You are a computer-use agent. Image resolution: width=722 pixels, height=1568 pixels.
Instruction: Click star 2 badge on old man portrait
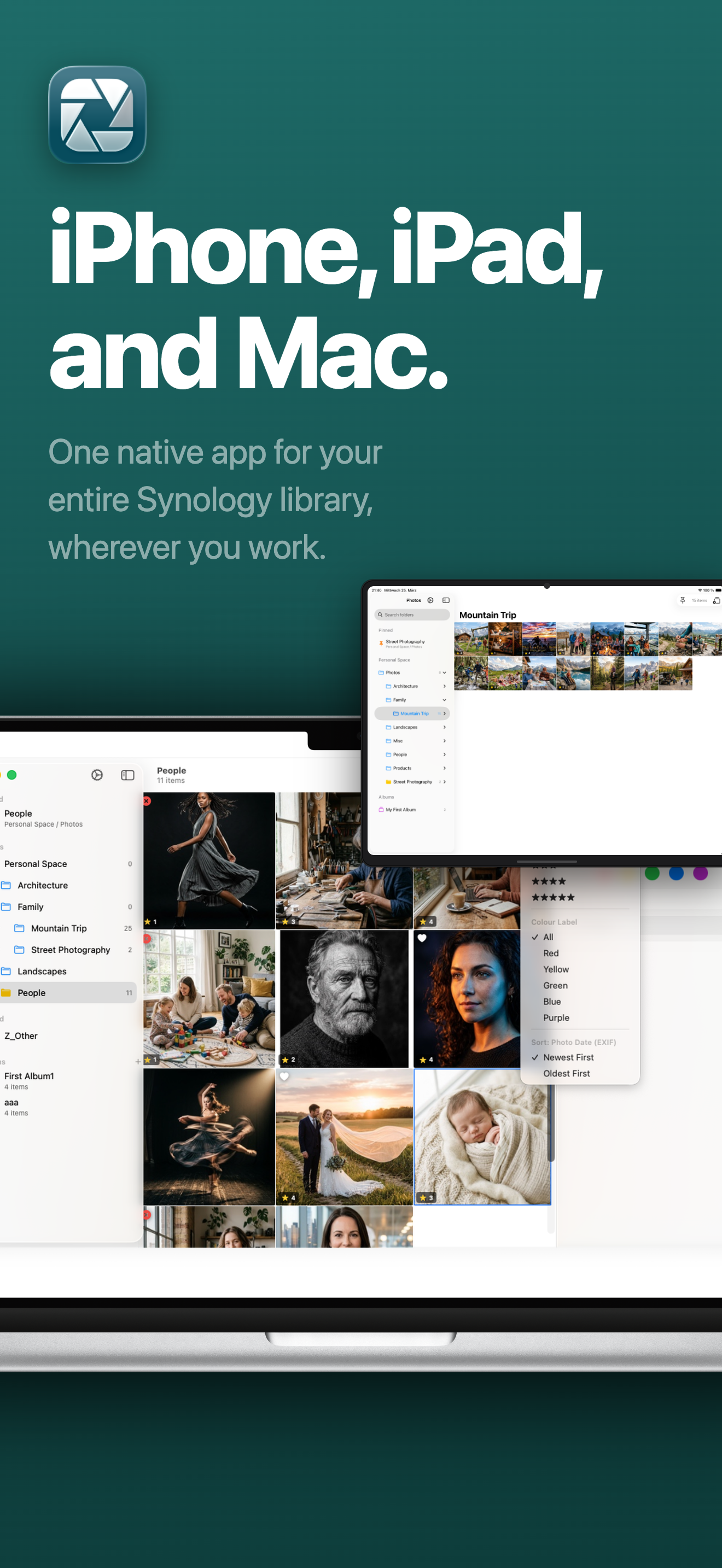tap(289, 1060)
